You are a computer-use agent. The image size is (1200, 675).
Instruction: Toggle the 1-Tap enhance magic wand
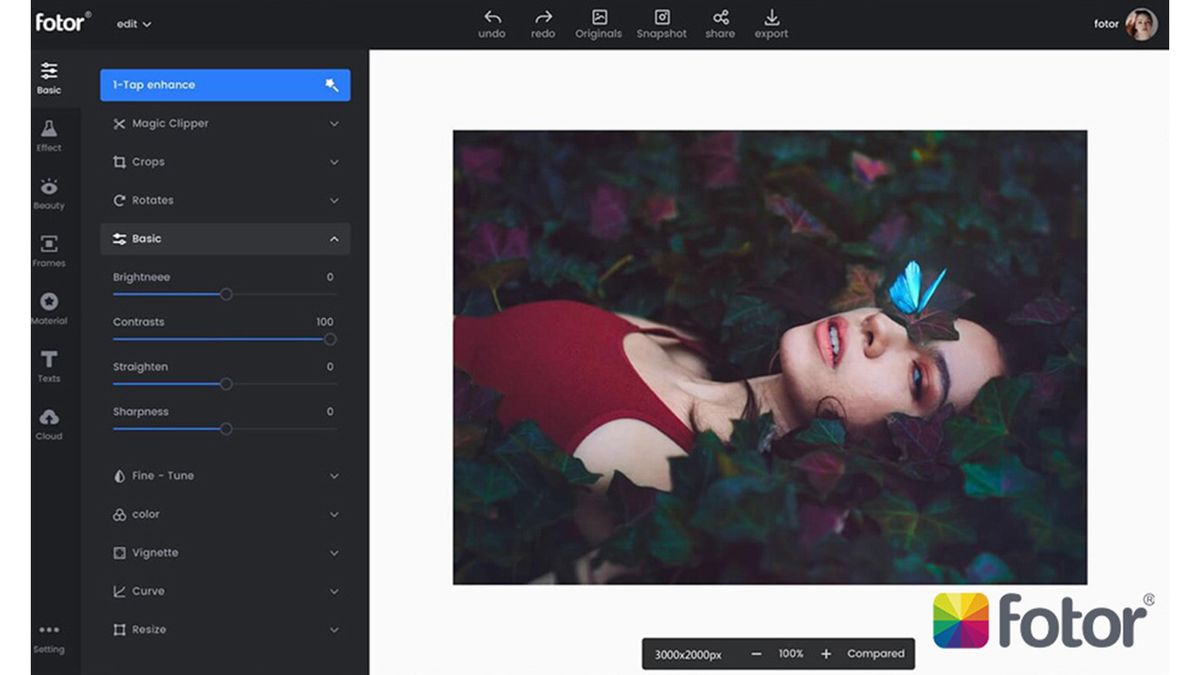pos(334,85)
